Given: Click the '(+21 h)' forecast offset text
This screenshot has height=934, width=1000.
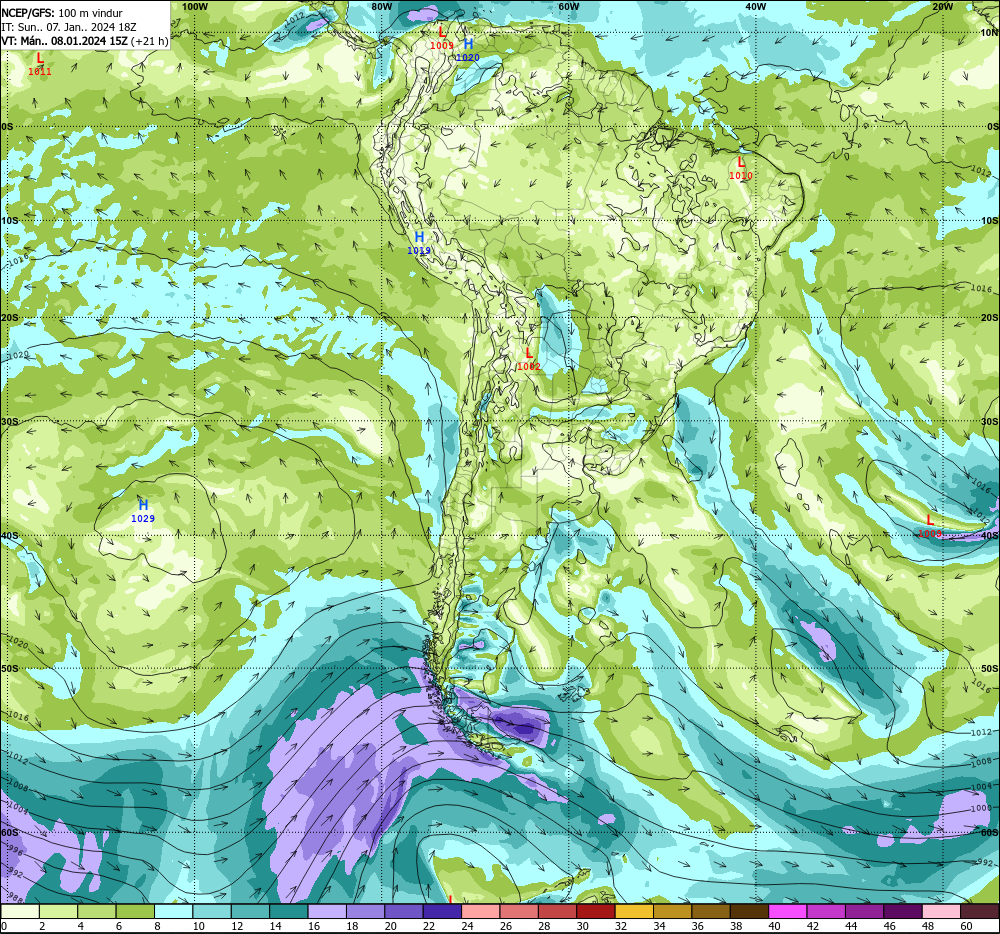Looking at the screenshot, I should [149, 41].
